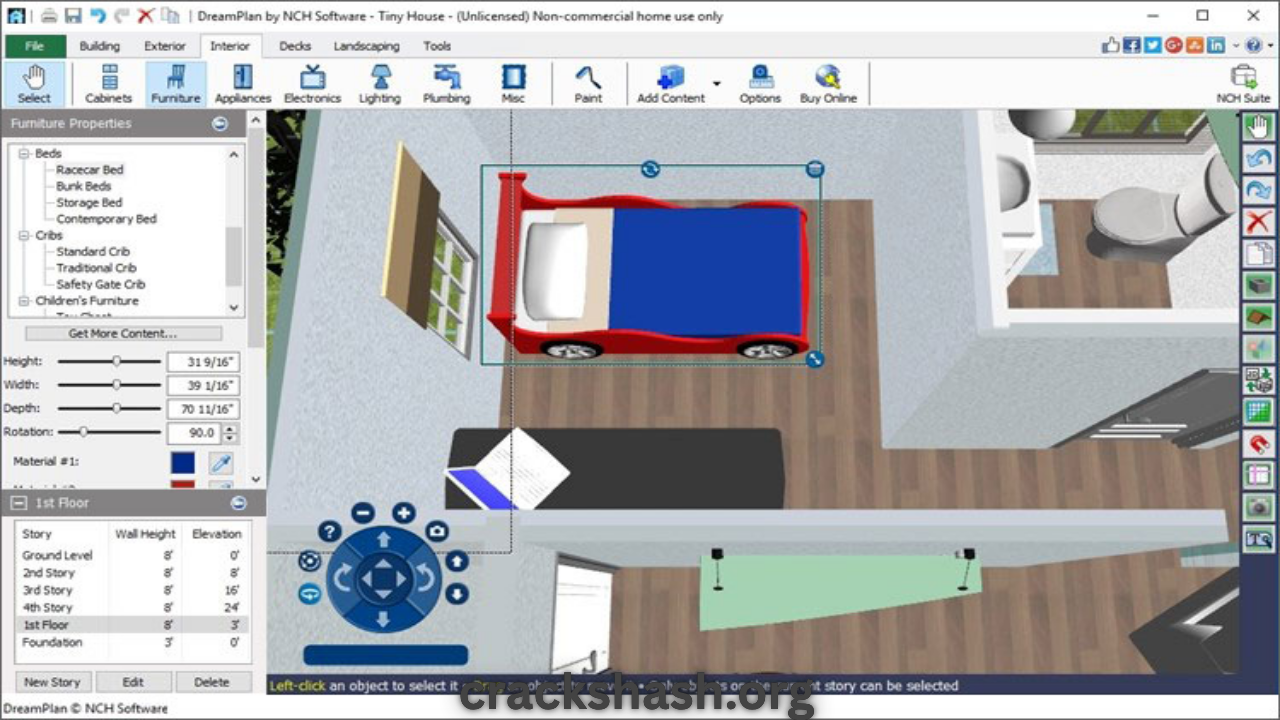Click the camera button on the navigator
Viewport: 1280px width, 720px height.
(437, 531)
